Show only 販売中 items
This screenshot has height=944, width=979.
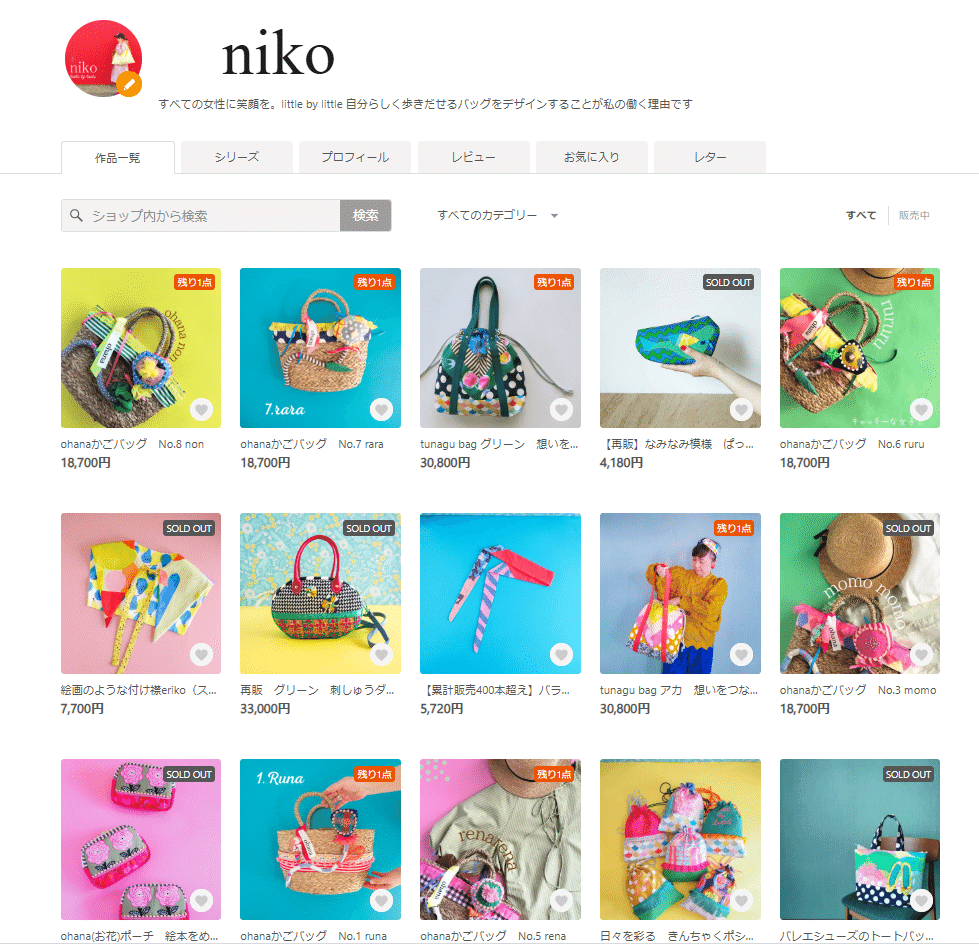(914, 215)
